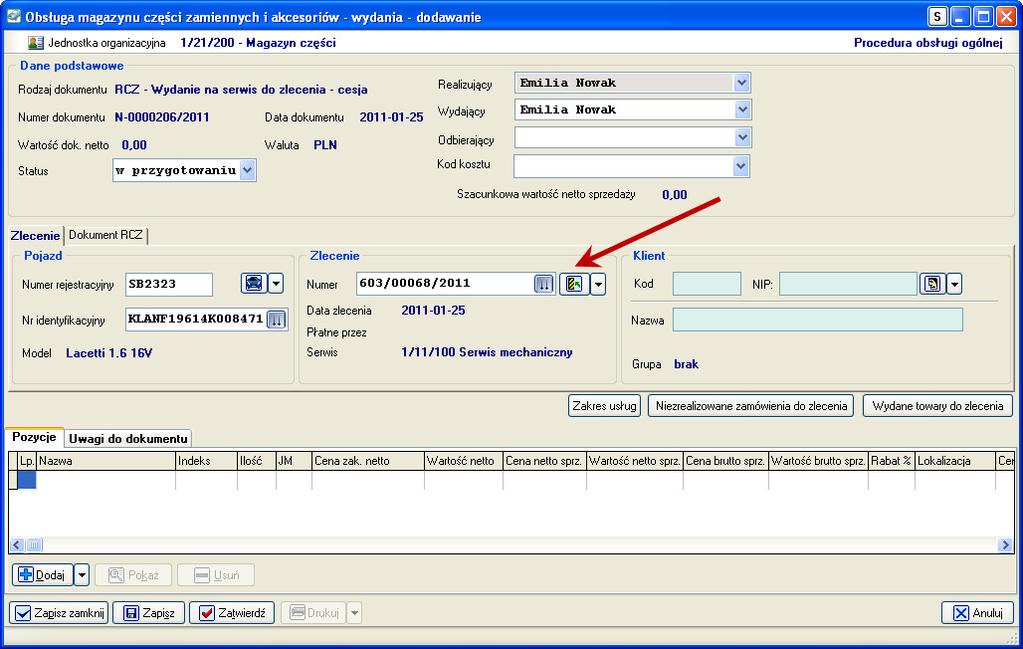Click the table's horizontal scrollbar right arrow

[1005, 545]
